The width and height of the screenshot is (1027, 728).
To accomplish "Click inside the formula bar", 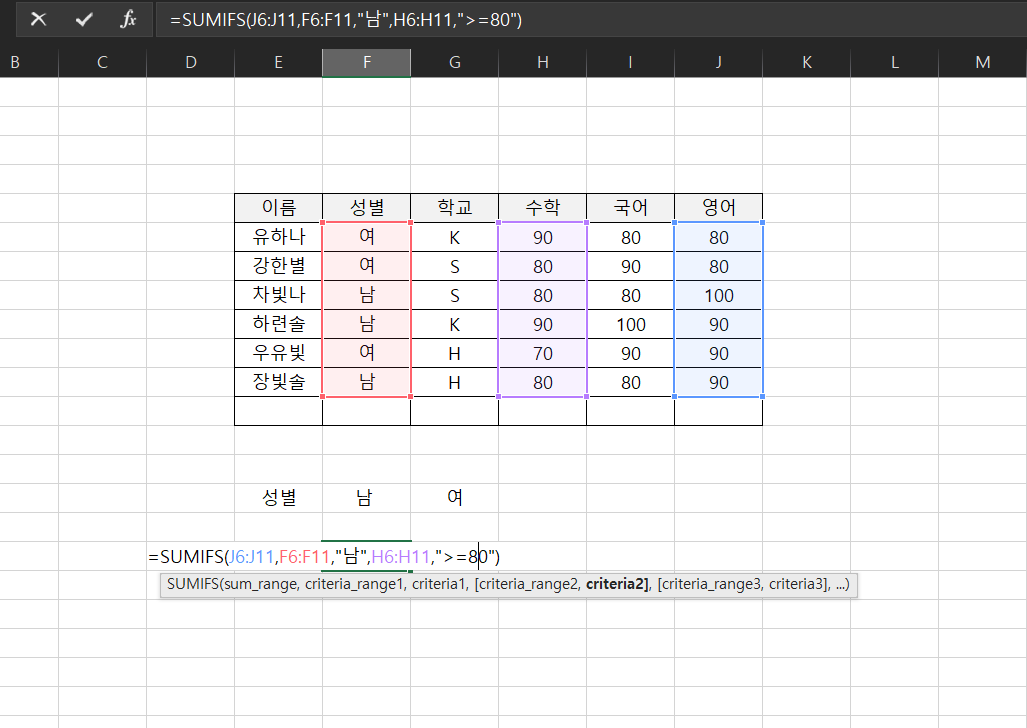I will (x=400, y=19).
